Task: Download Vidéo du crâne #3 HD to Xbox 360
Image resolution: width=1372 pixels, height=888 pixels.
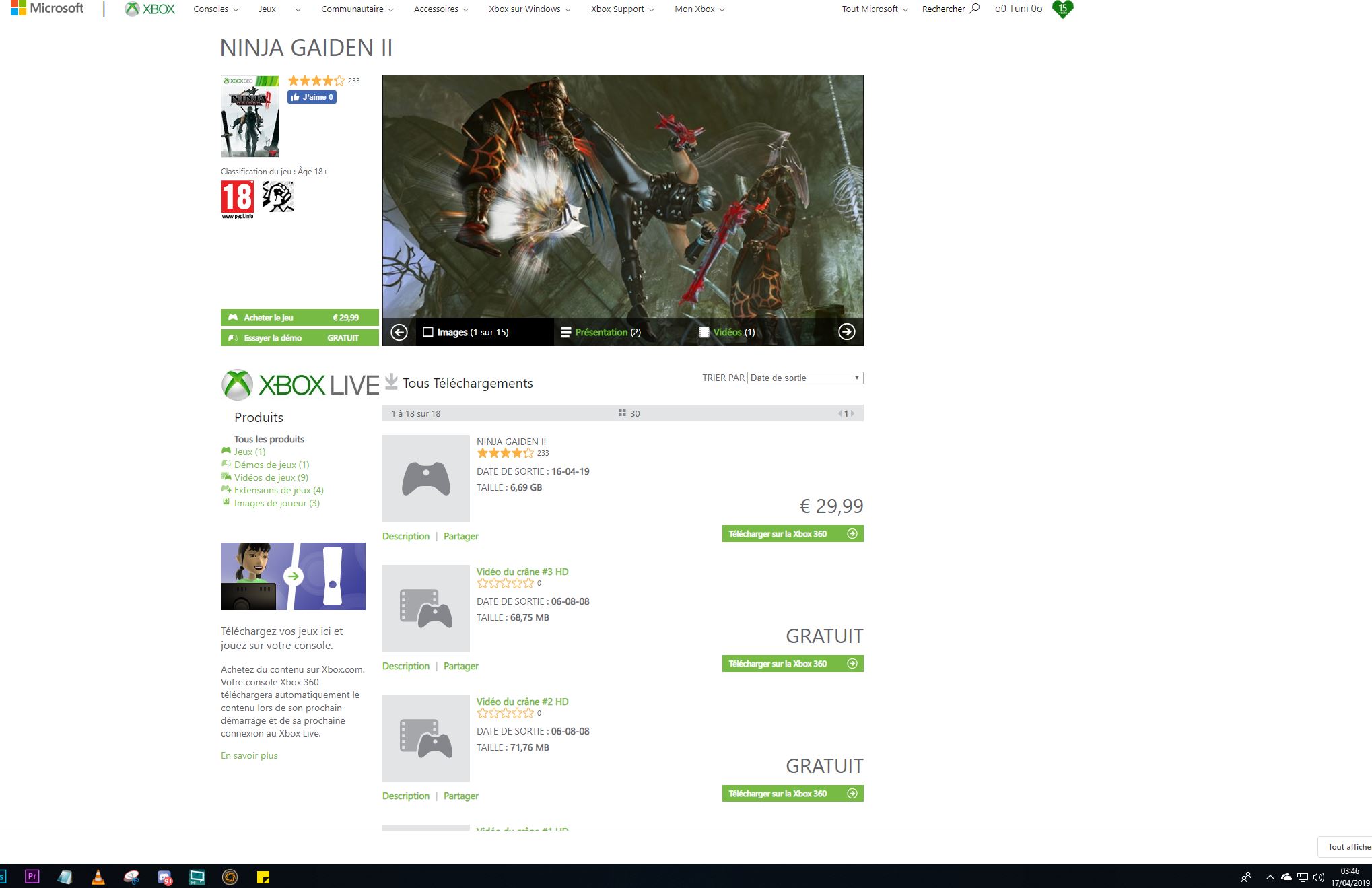Action: tap(792, 663)
